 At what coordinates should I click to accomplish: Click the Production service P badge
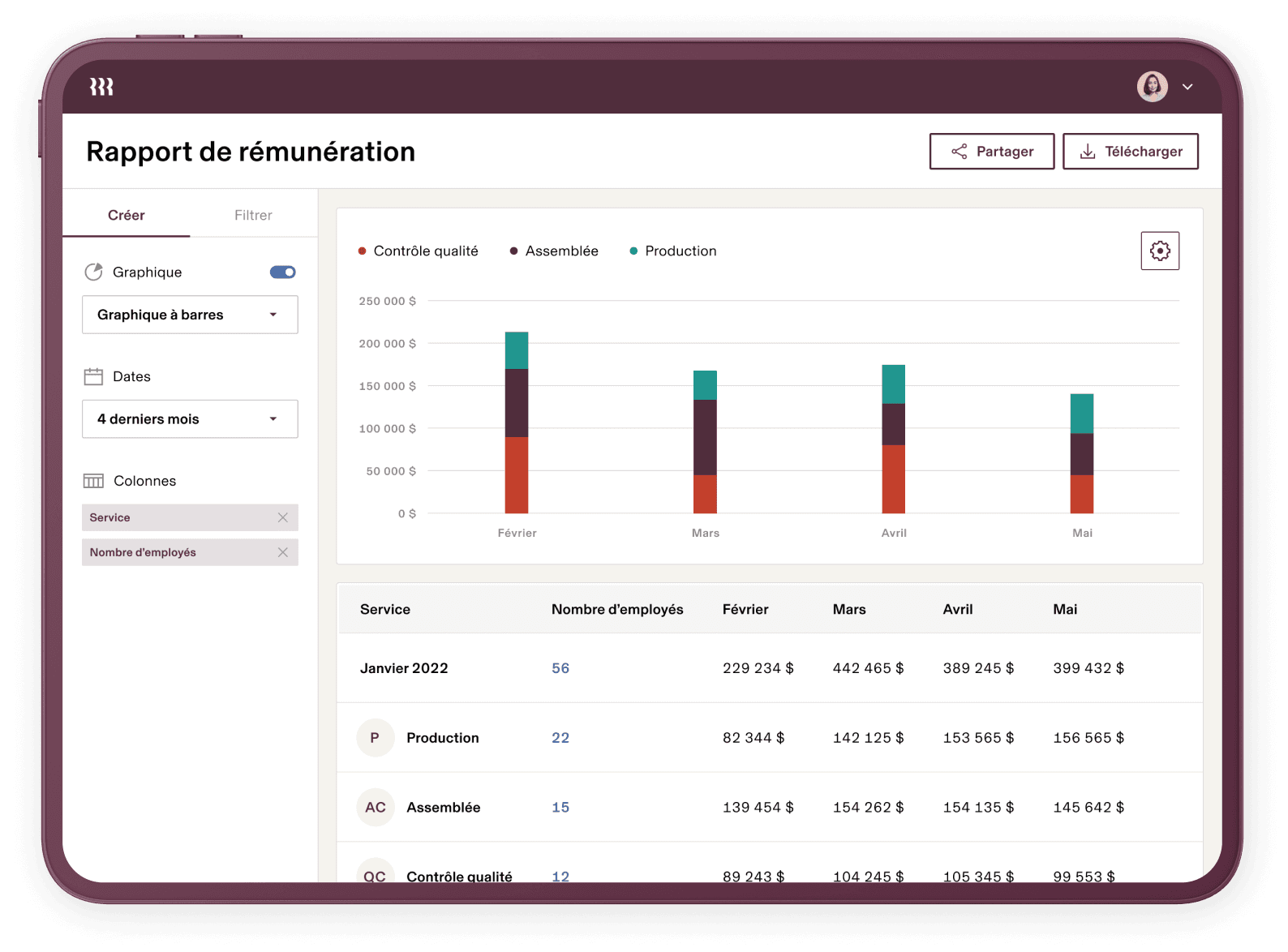[376, 738]
